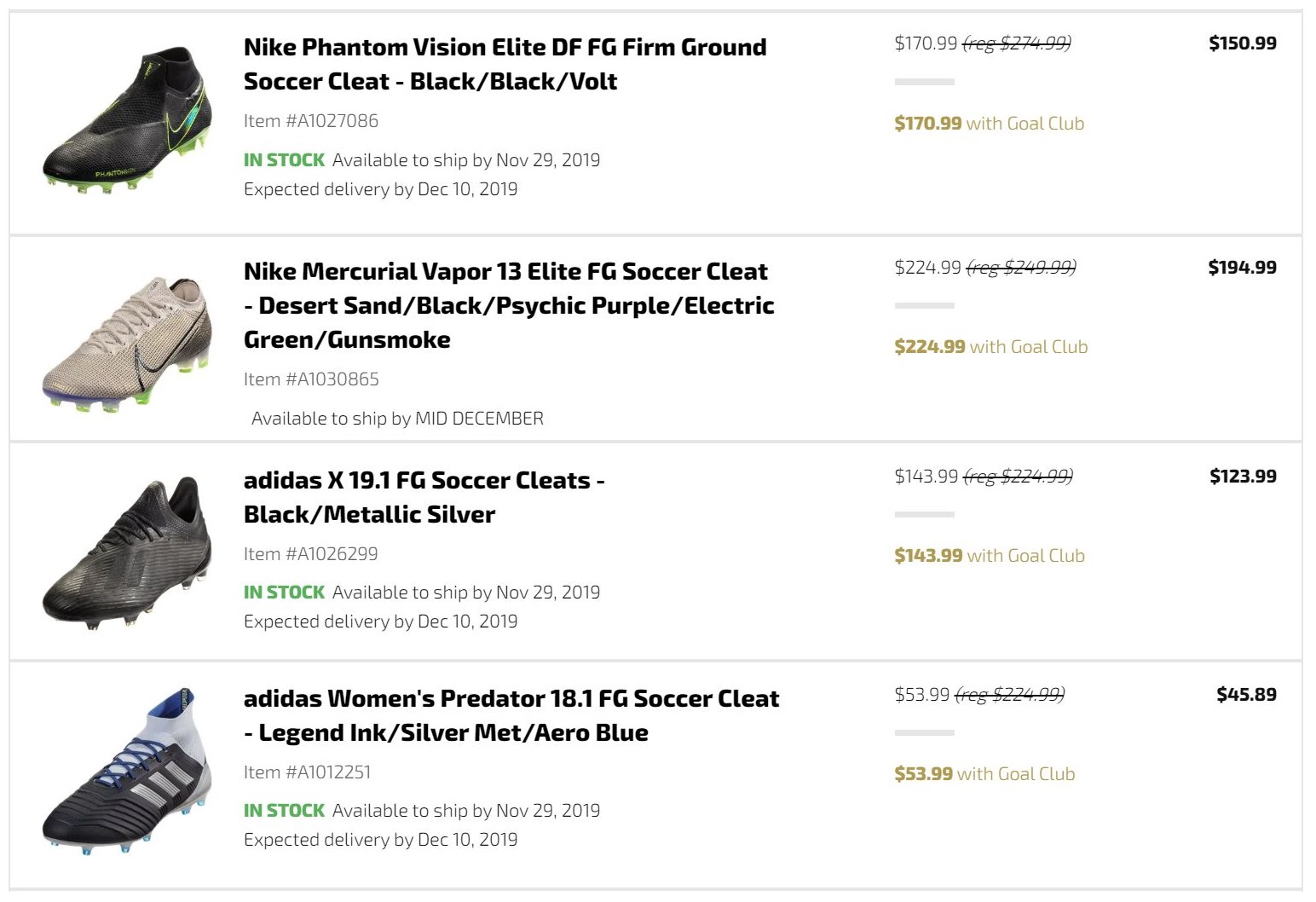This screenshot has height=902, width=1316.
Task: Click the Nike Phantom Vision Elite shoe image
Action: pos(126,119)
